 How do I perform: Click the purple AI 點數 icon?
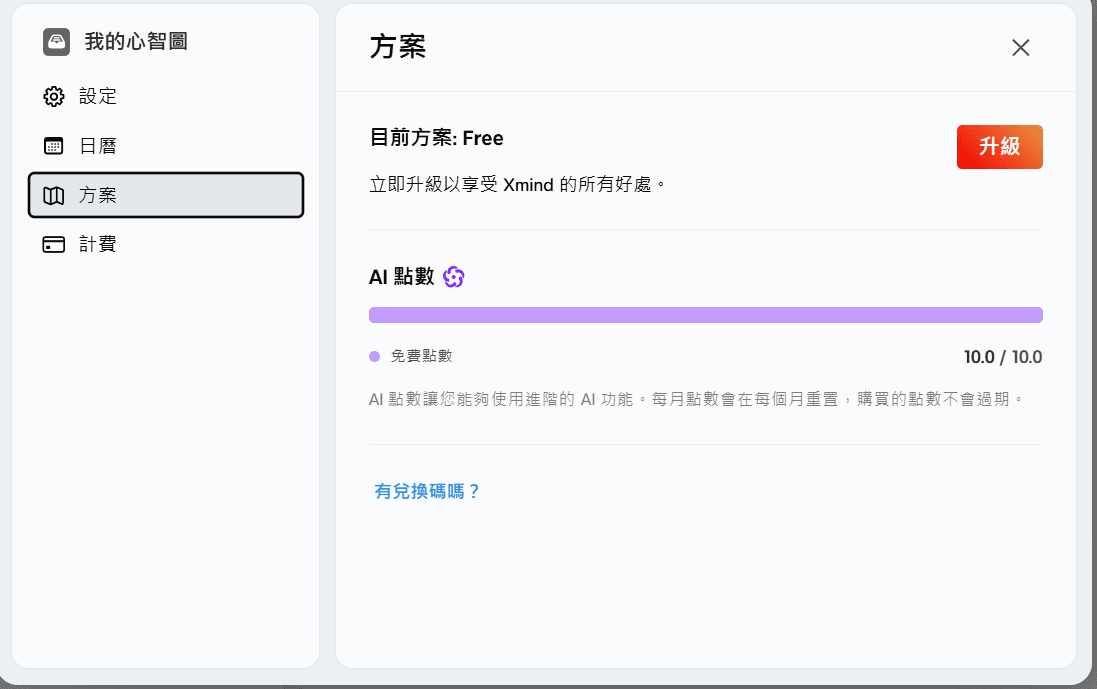[455, 276]
